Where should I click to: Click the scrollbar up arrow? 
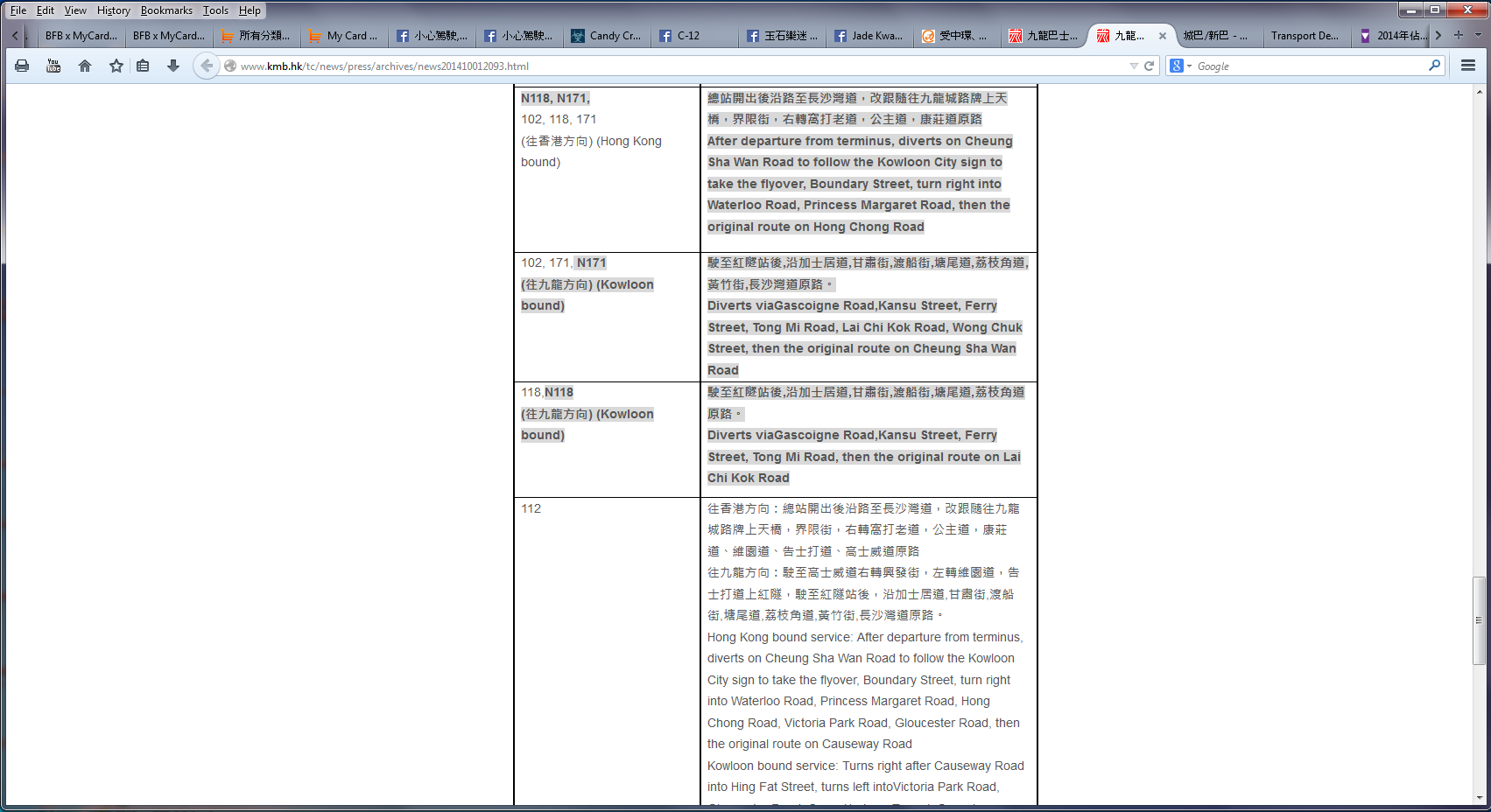pyautogui.click(x=1479, y=91)
